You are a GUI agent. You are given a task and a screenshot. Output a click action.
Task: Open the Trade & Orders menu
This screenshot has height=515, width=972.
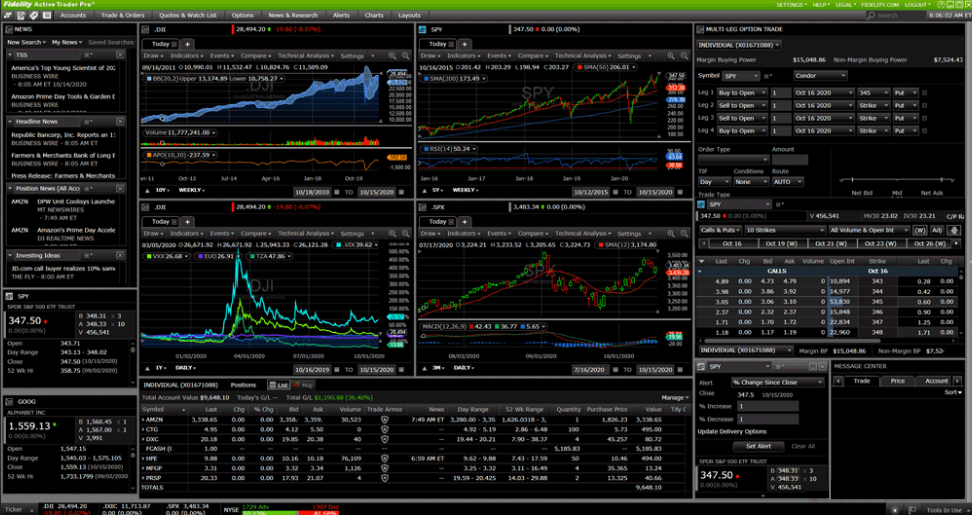pyautogui.click(x=123, y=15)
